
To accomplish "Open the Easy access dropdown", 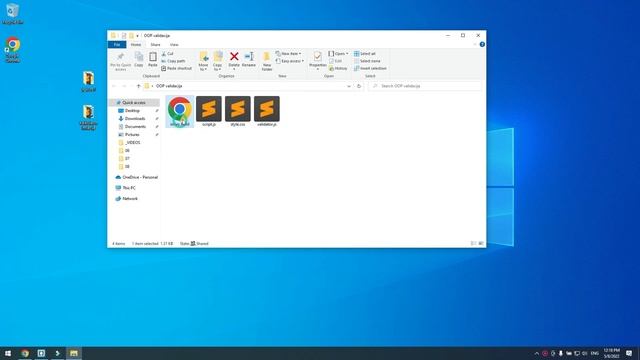I will pos(290,61).
